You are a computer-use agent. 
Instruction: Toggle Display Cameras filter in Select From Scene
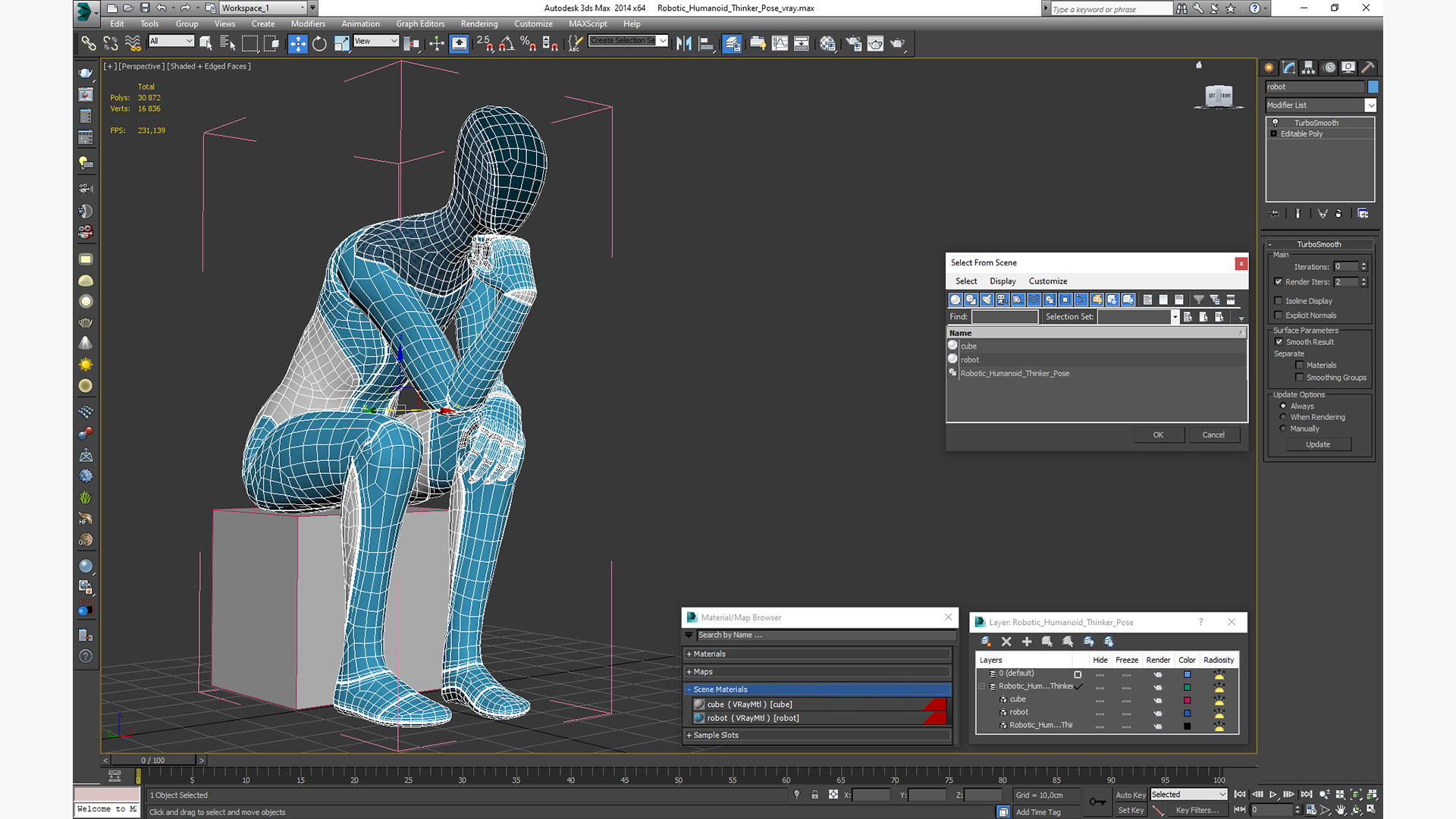click(1003, 300)
